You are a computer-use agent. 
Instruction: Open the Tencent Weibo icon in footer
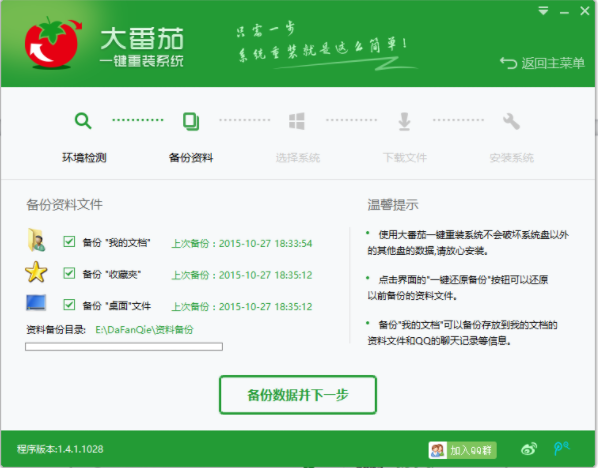point(561,448)
